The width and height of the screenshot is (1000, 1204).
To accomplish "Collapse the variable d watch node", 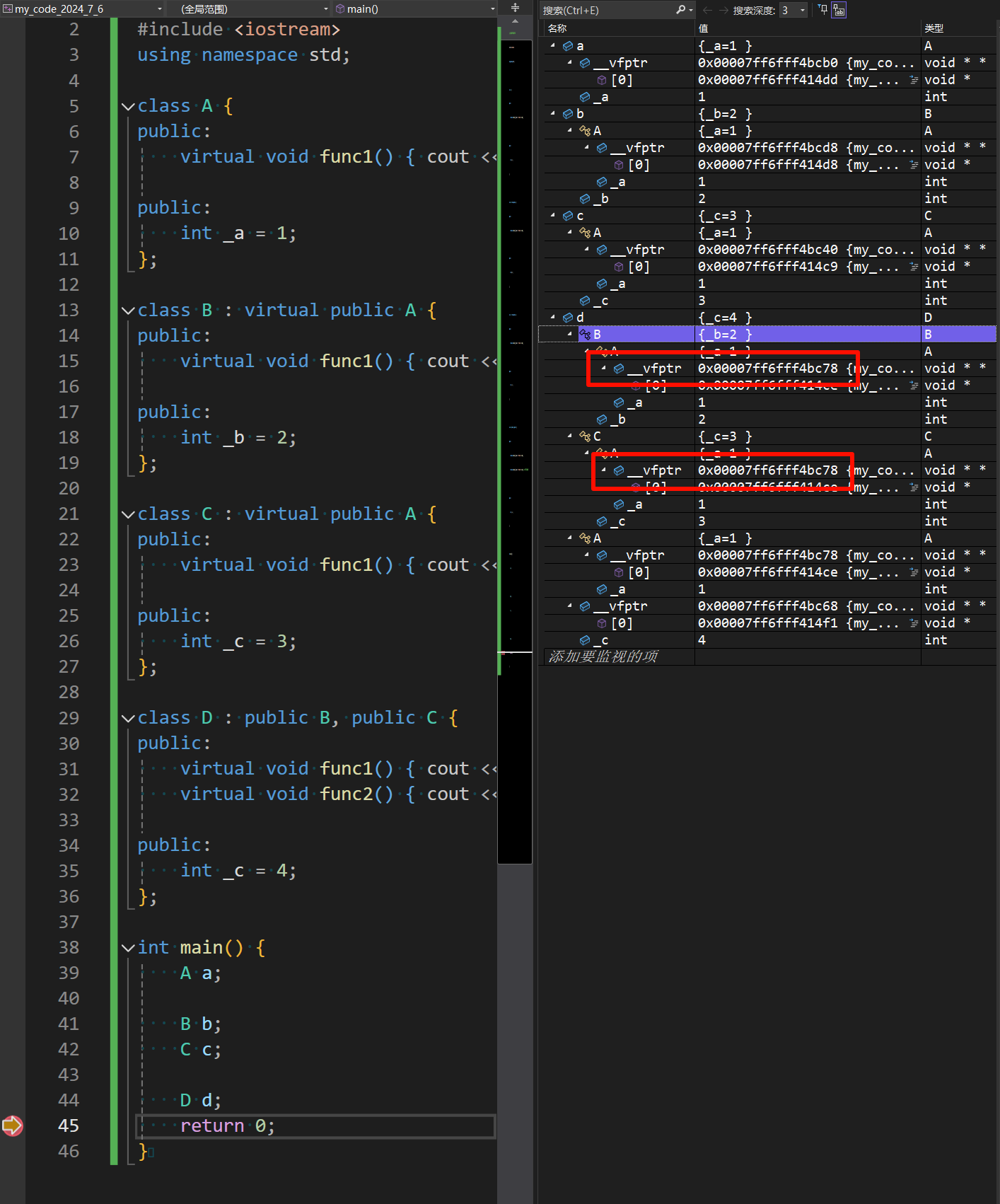I will 553,317.
